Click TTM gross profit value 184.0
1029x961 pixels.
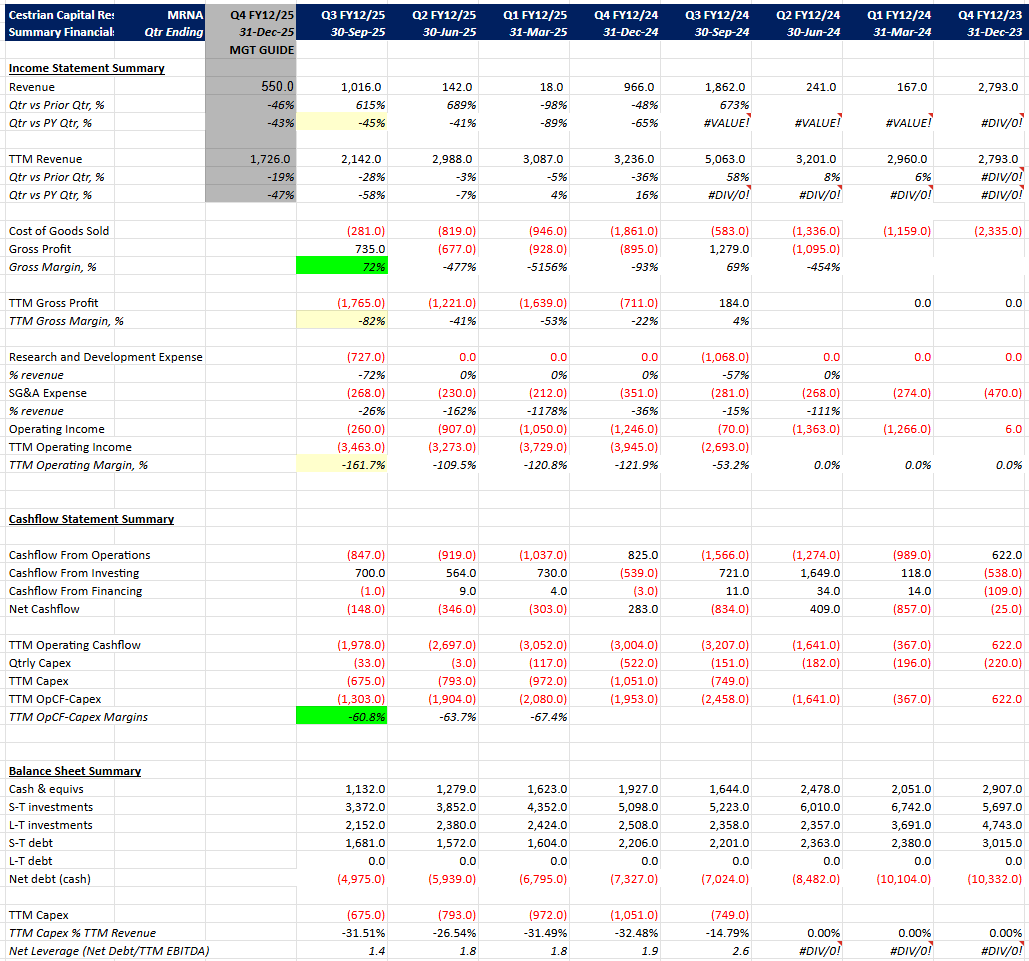click(734, 303)
